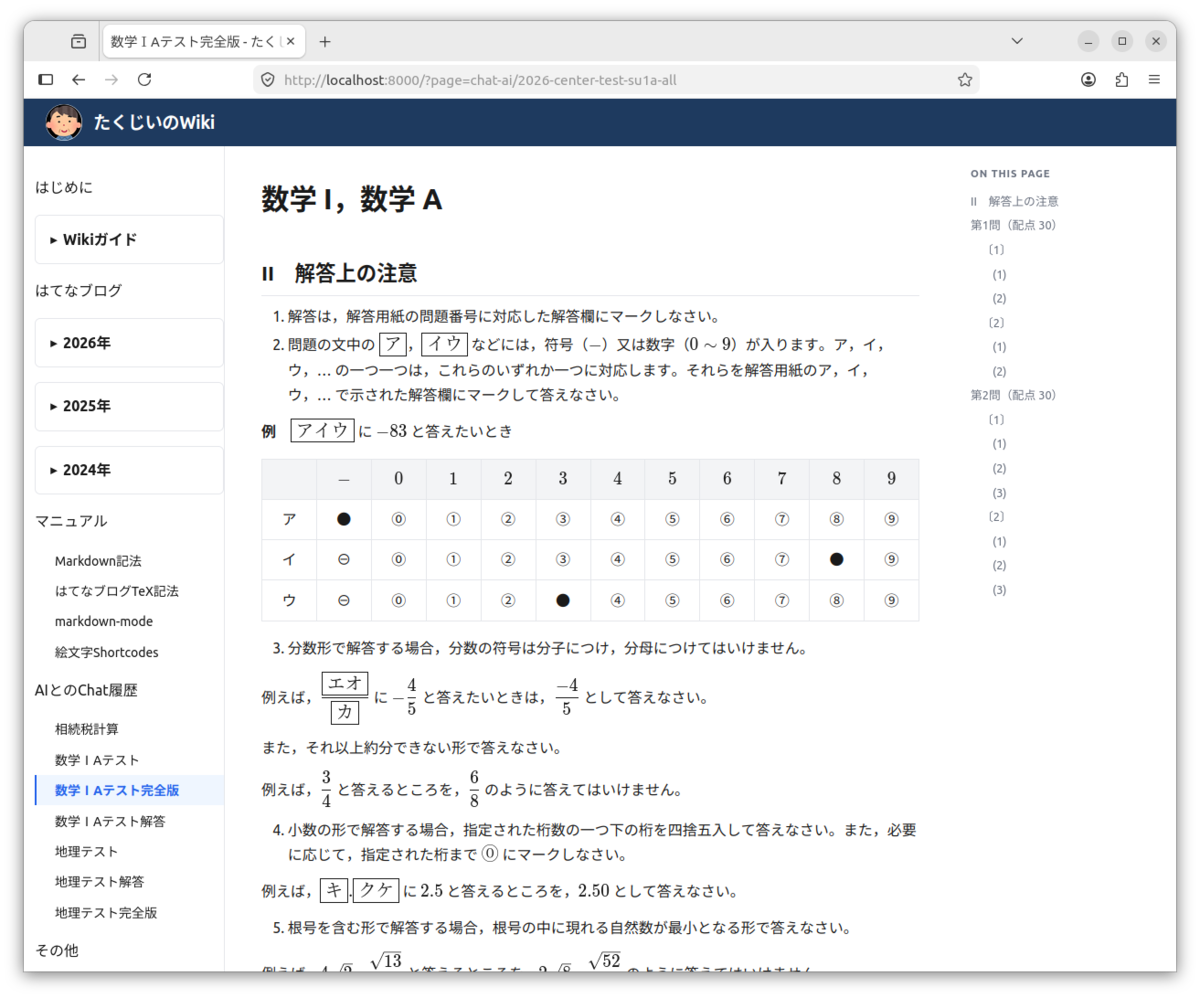Open a new browser tab
The width and height of the screenshot is (1200, 998).
(324, 41)
